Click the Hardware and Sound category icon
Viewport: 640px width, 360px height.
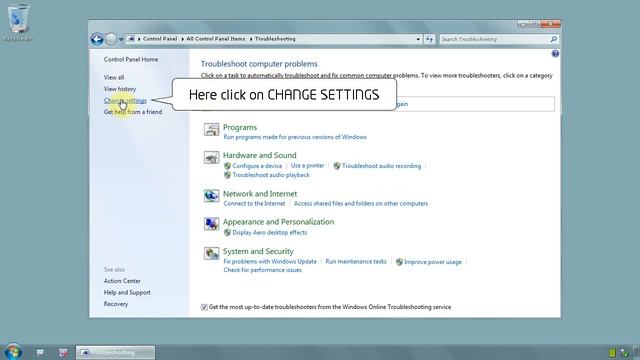click(211, 158)
